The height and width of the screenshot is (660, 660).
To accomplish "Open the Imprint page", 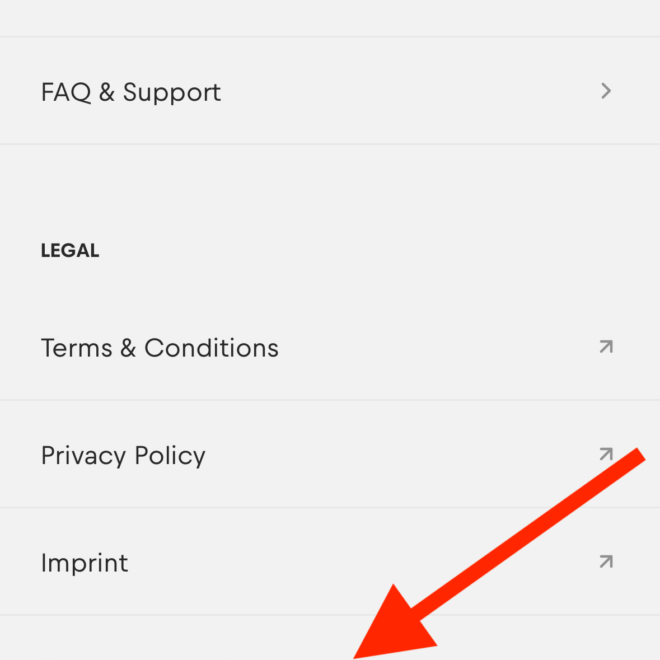I will 84,562.
